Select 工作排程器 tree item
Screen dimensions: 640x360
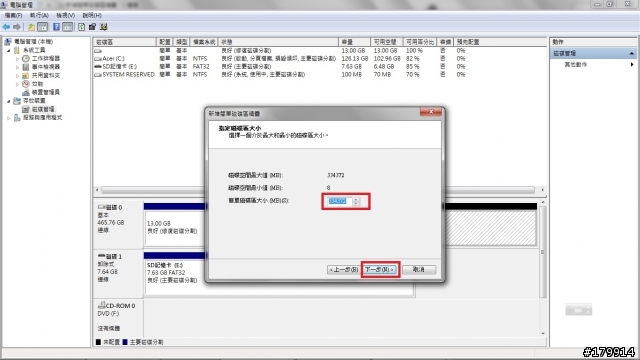pyautogui.click(x=46, y=58)
